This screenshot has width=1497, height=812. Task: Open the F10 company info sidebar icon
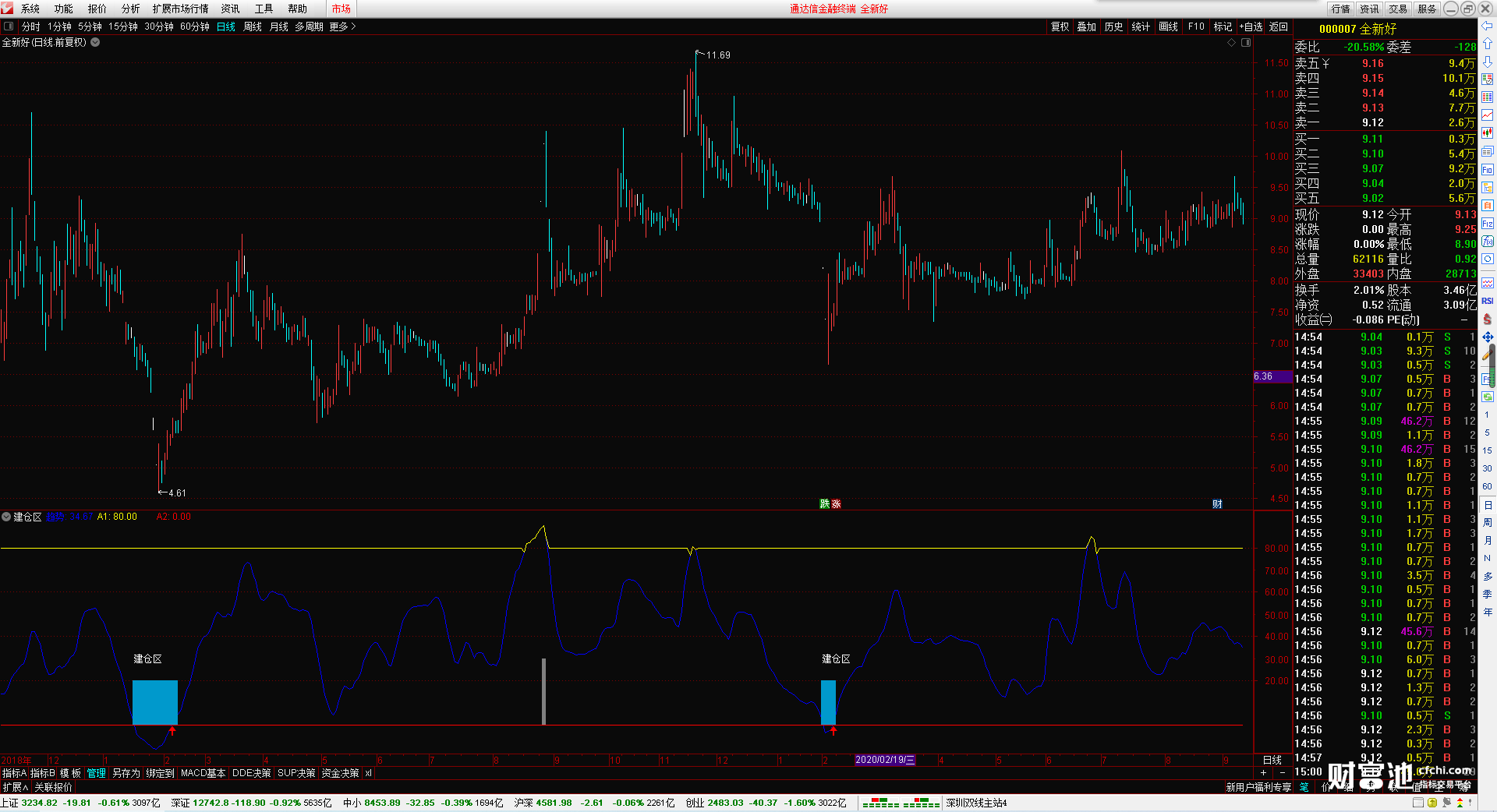click(1488, 170)
